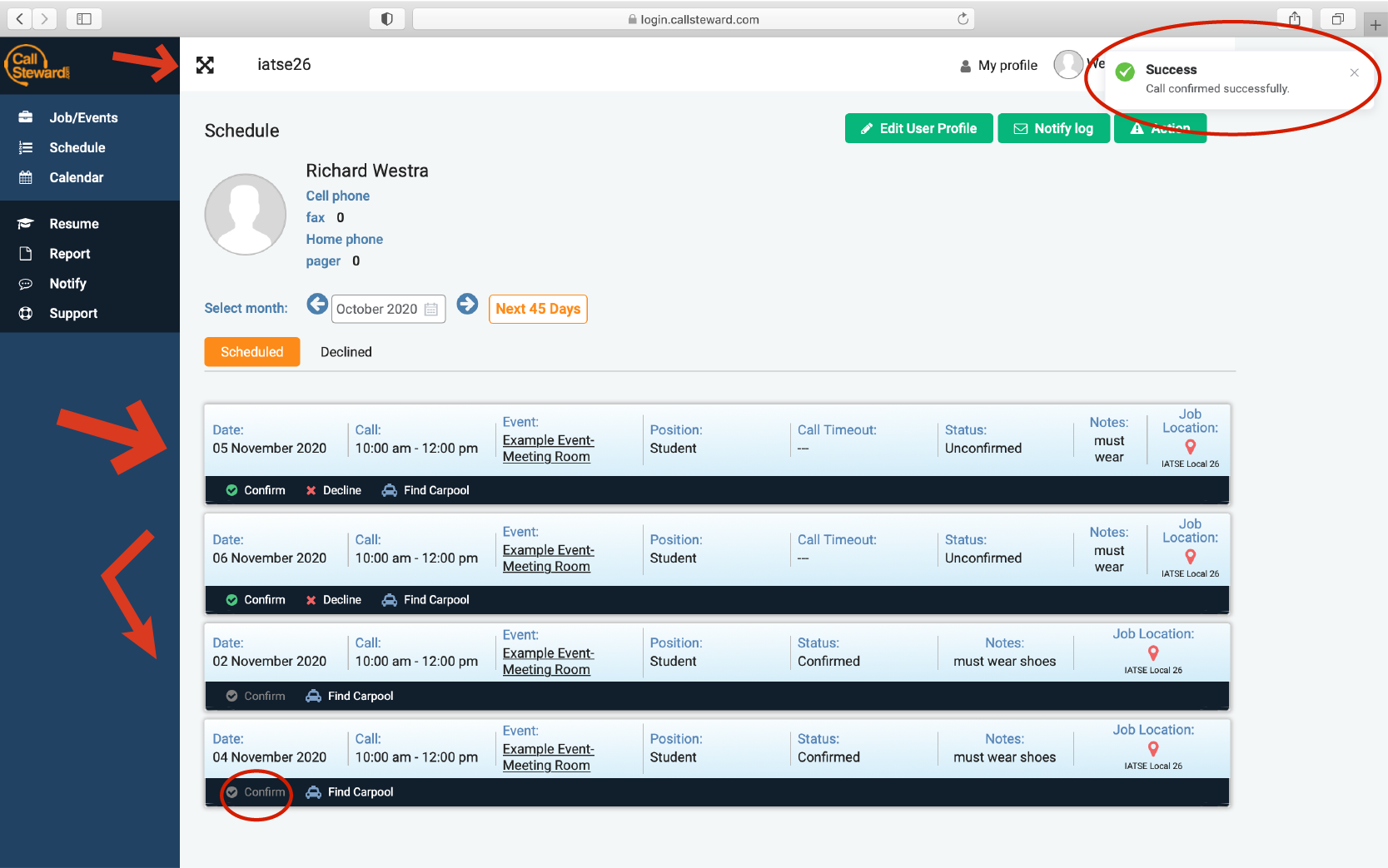The width and height of the screenshot is (1388, 868).
Task: Click Edit User Profile button
Action: [918, 128]
